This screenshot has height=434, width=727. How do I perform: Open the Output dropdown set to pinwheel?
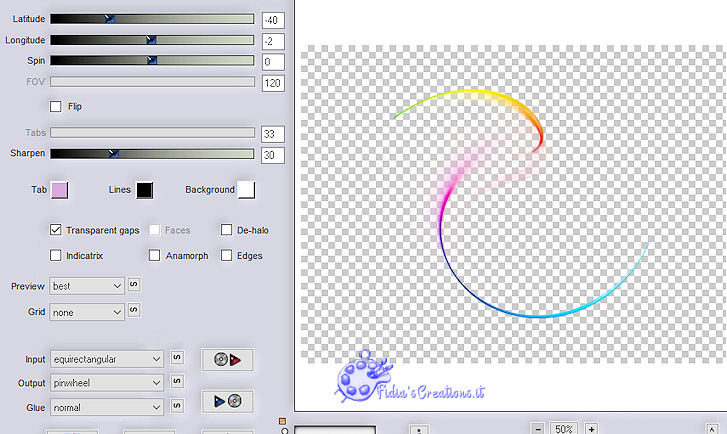point(106,382)
